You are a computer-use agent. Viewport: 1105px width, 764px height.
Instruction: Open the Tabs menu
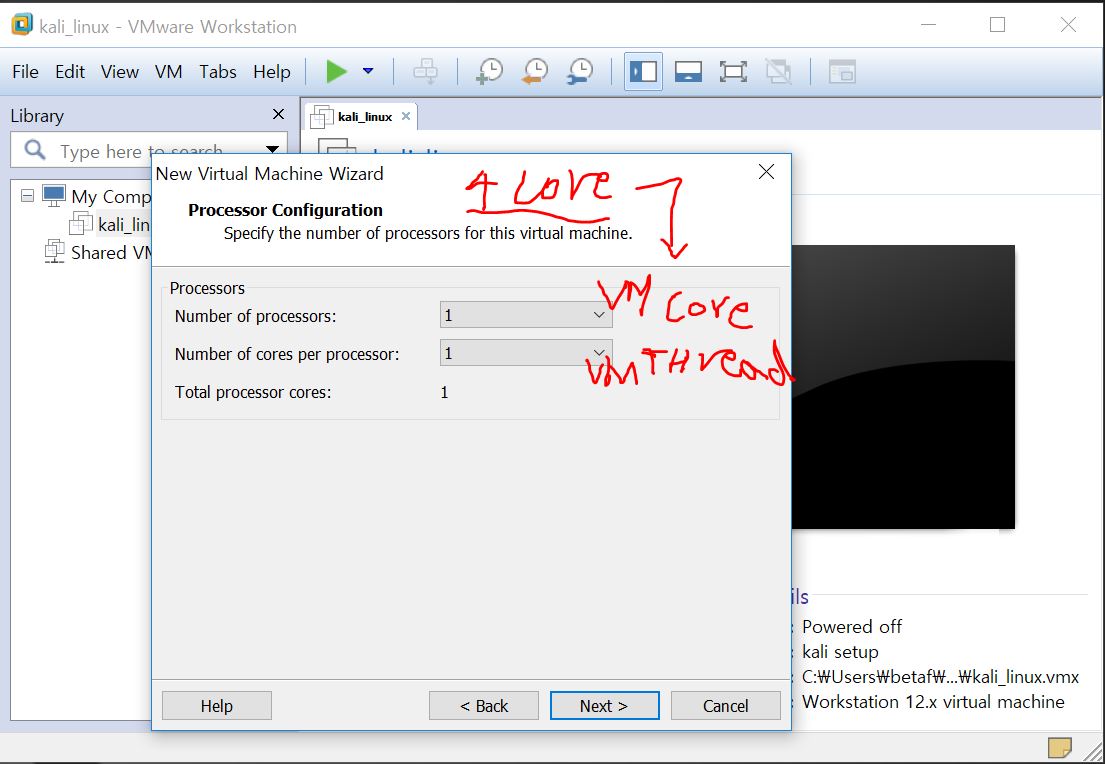pyautogui.click(x=218, y=72)
